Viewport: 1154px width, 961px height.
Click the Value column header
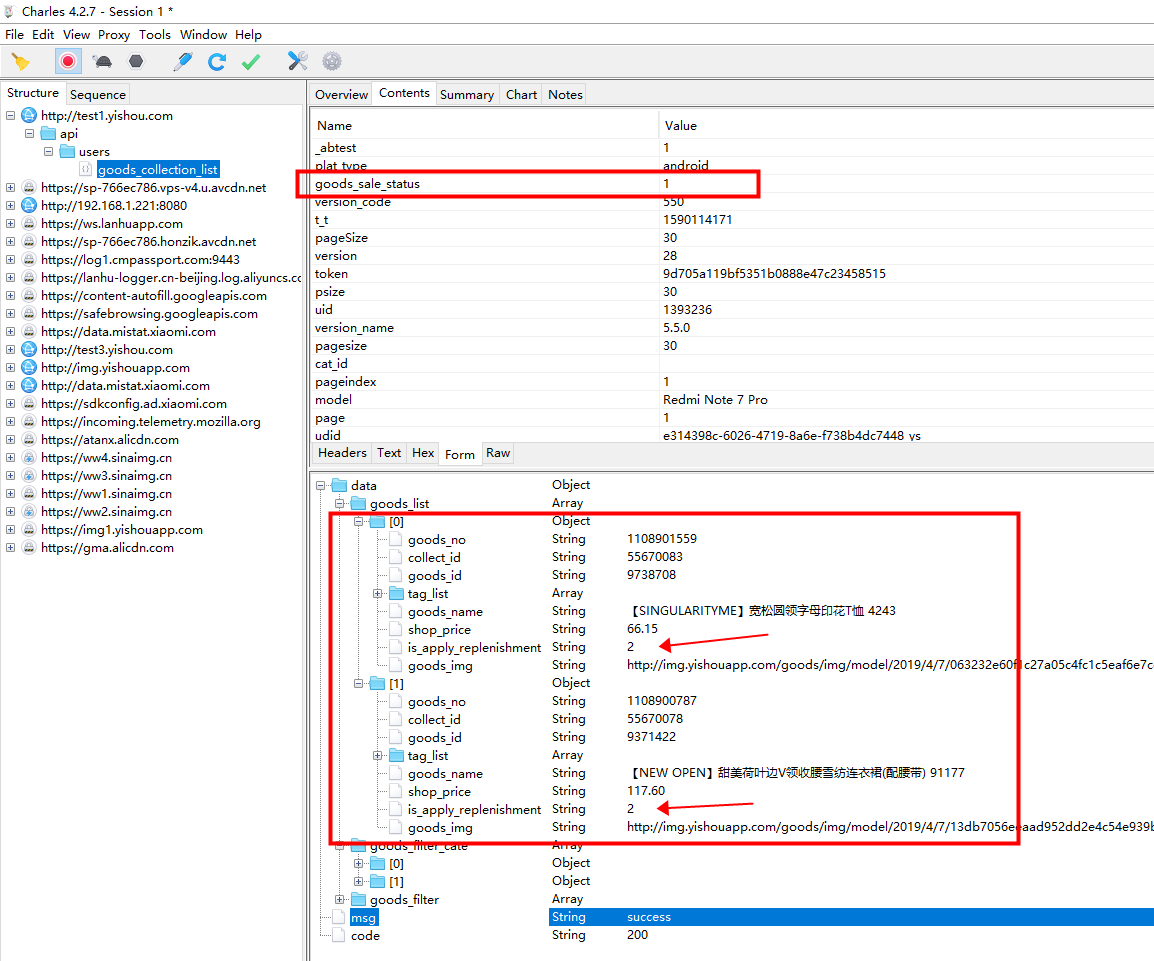[x=906, y=126]
